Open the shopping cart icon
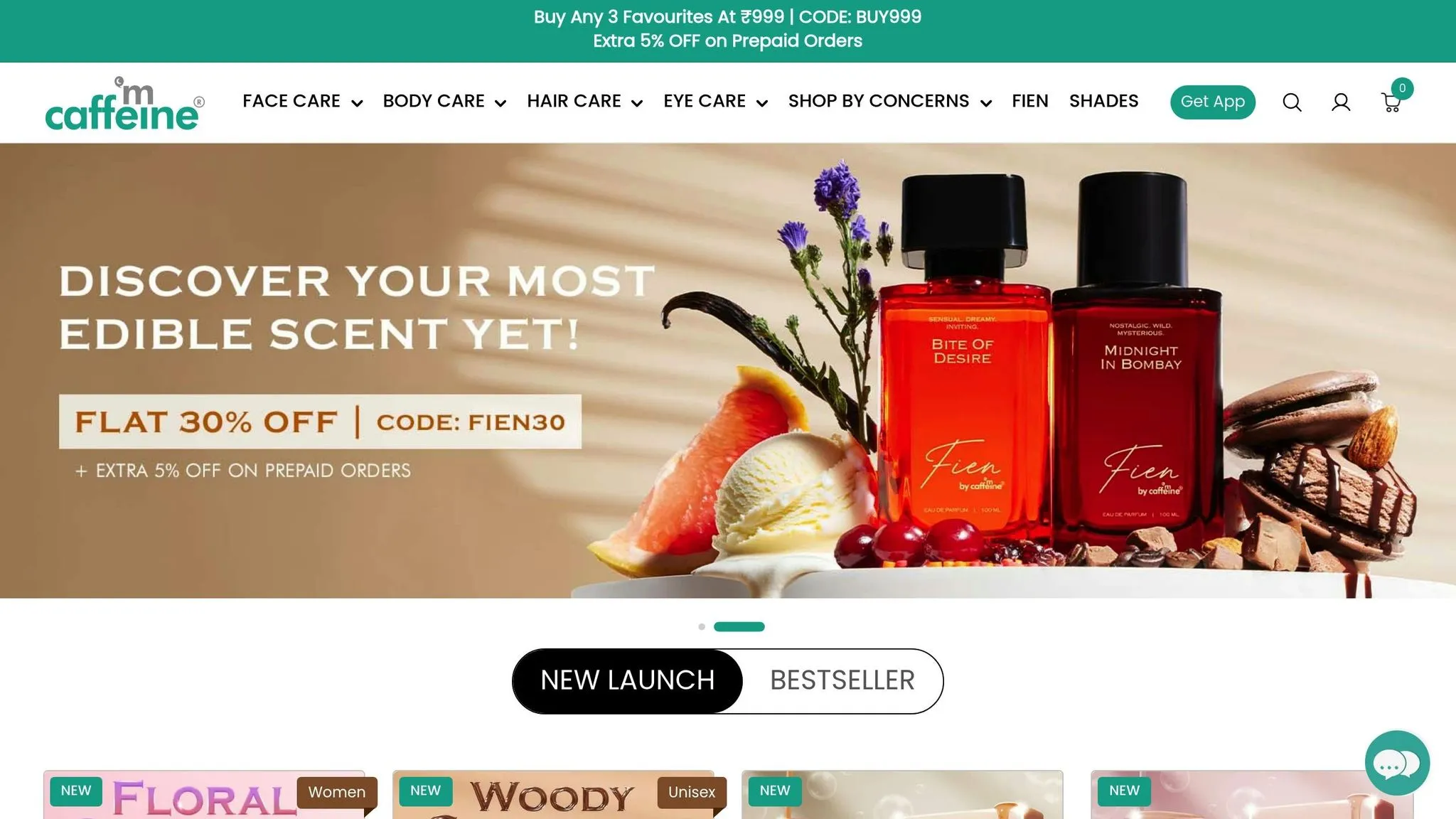This screenshot has height=819, width=1456. pos(1392,102)
